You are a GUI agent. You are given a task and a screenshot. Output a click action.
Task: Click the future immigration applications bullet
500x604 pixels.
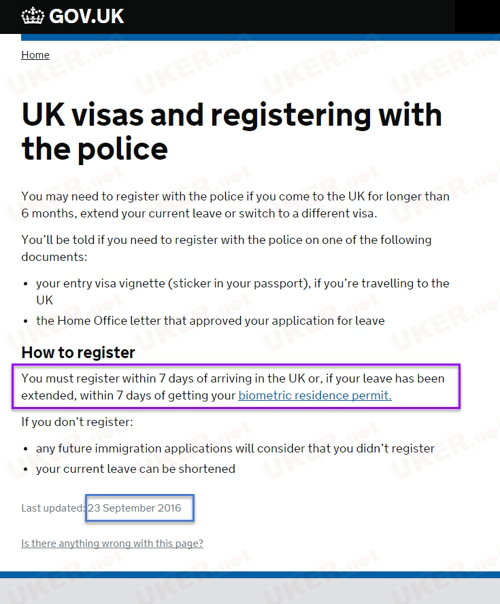pyautogui.click(x=235, y=448)
